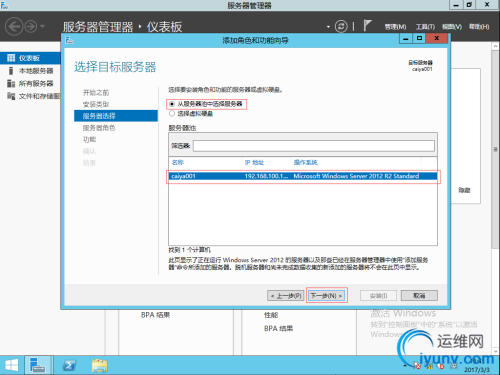Viewport: 500px width, 375px height.
Task: Select 文件和存储服务 in the left sidebar
Action: click(39, 96)
